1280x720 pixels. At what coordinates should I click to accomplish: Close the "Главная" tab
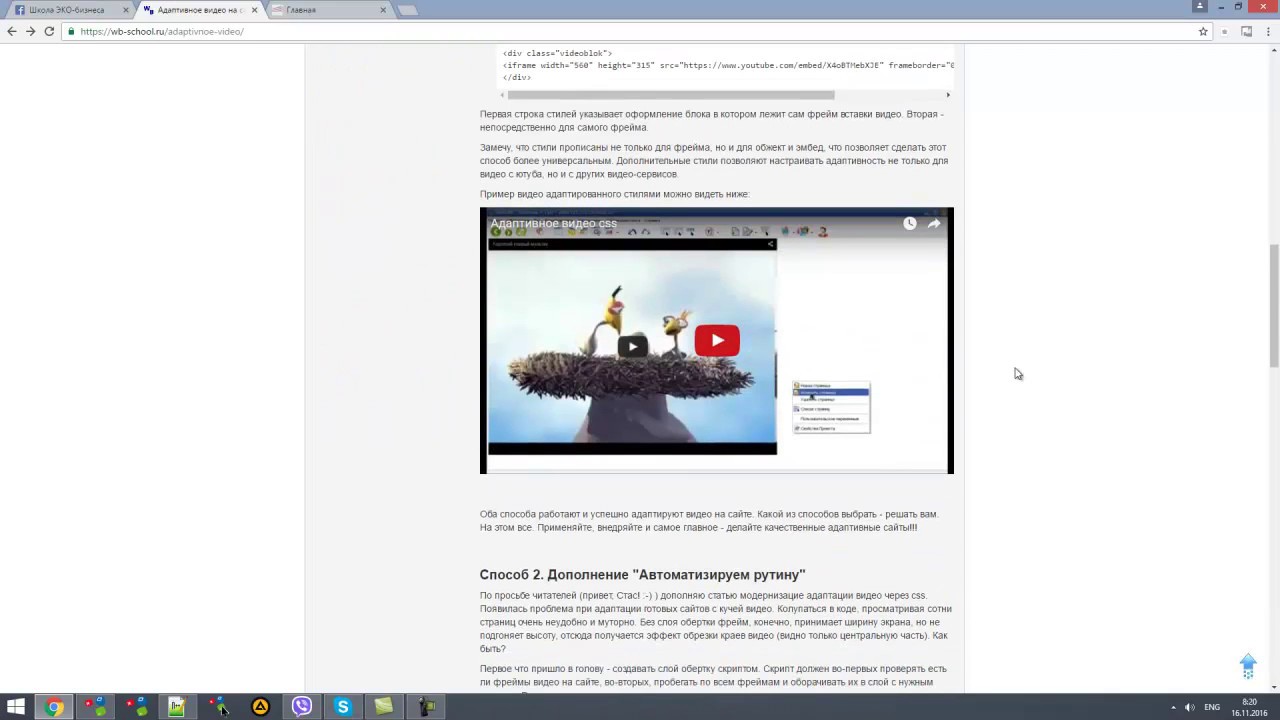coord(384,10)
